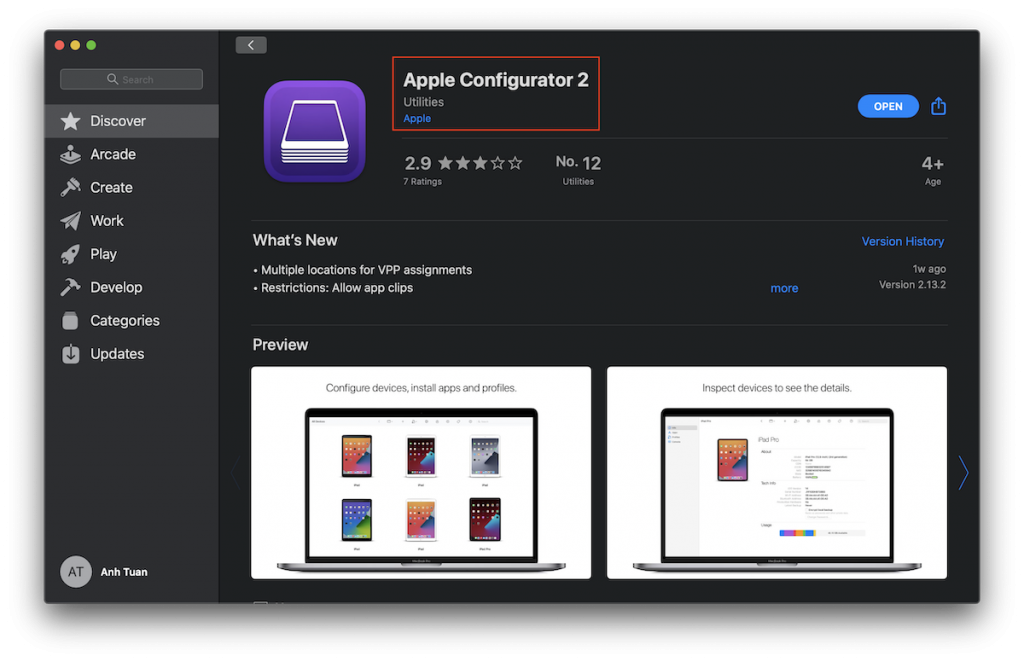Click the back chevron button
1024x662 pixels.
(x=250, y=44)
